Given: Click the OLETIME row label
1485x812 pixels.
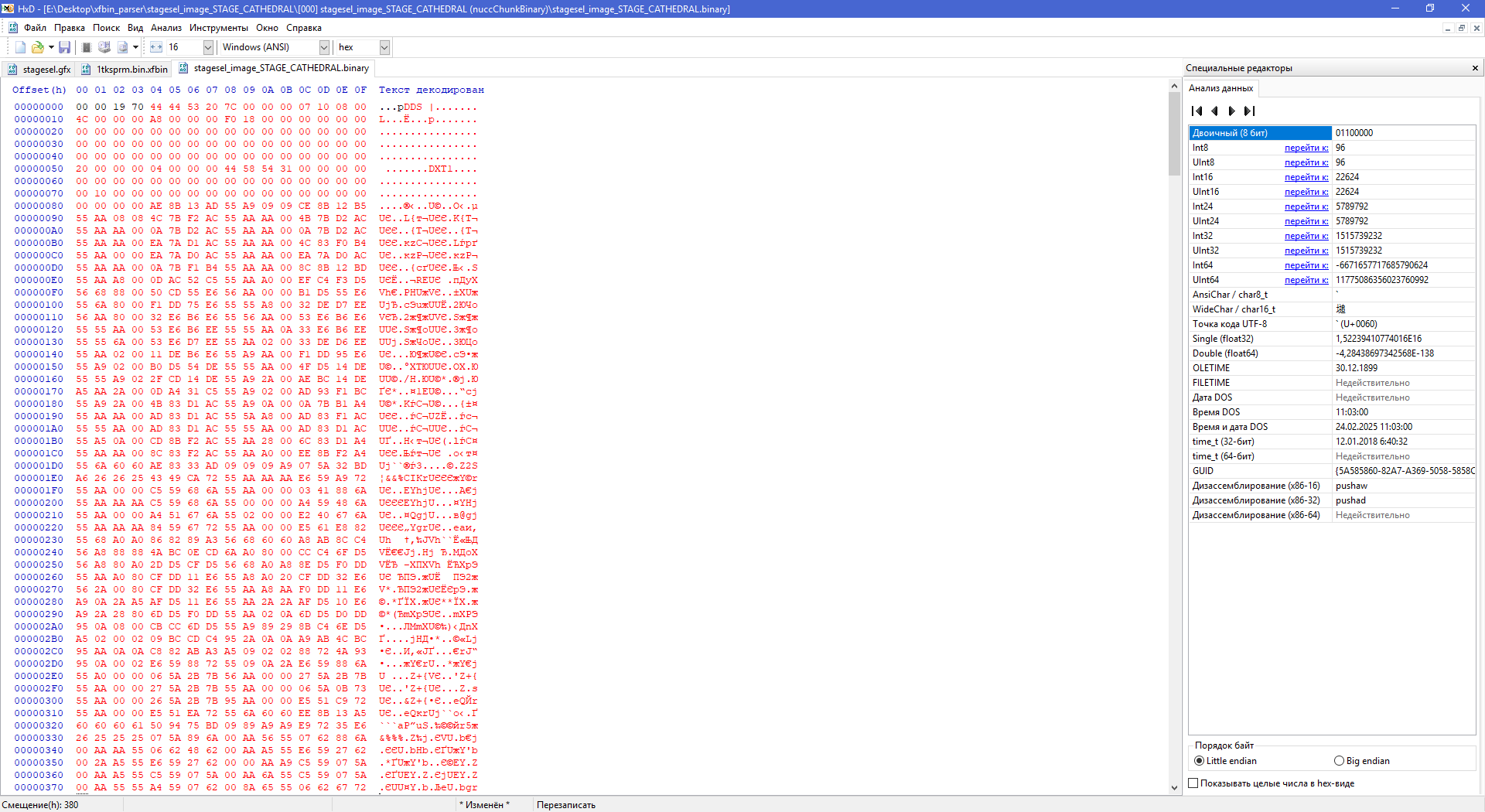Looking at the screenshot, I should [1210, 368].
